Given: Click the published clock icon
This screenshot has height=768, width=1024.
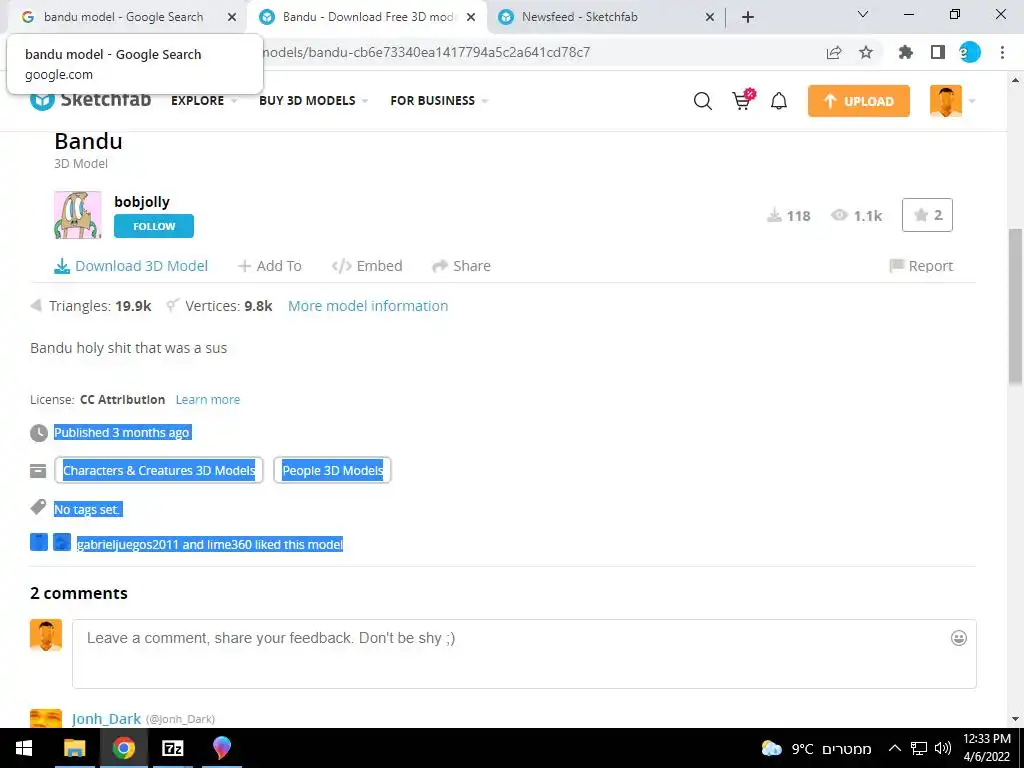Looking at the screenshot, I should (x=39, y=432).
